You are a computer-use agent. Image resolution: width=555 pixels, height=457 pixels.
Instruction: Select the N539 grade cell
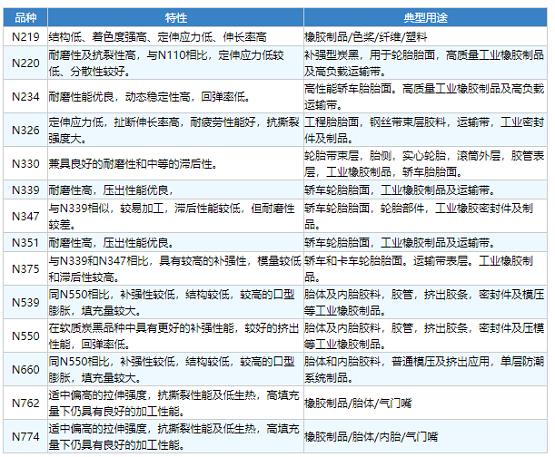(x=25, y=302)
